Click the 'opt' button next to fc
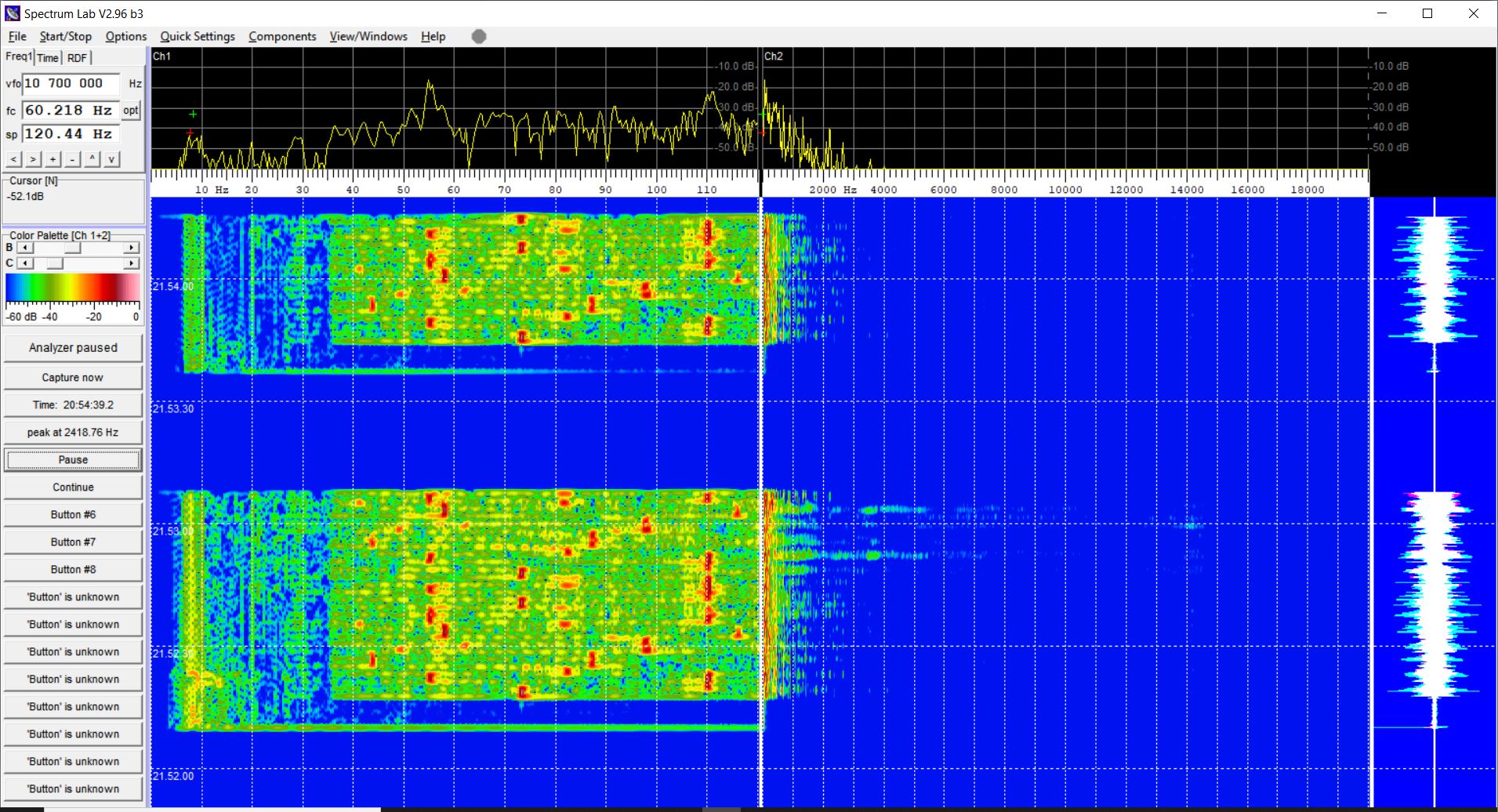The height and width of the screenshot is (812, 1498). pyautogui.click(x=131, y=111)
